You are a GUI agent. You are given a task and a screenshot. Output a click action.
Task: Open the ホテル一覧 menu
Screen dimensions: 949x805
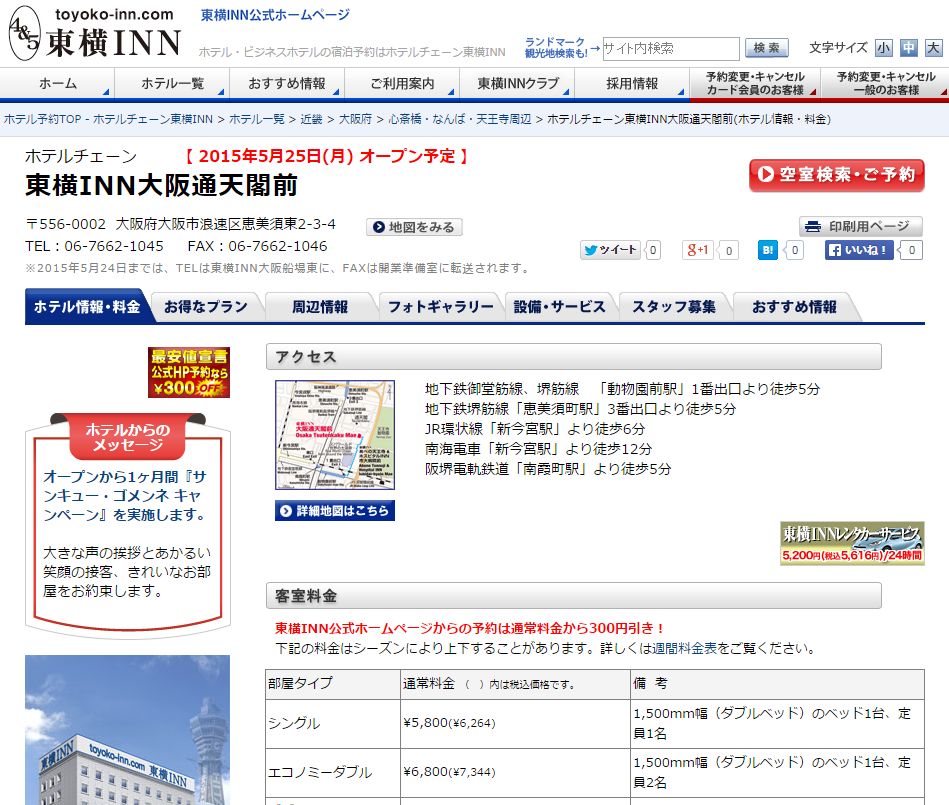[172, 84]
